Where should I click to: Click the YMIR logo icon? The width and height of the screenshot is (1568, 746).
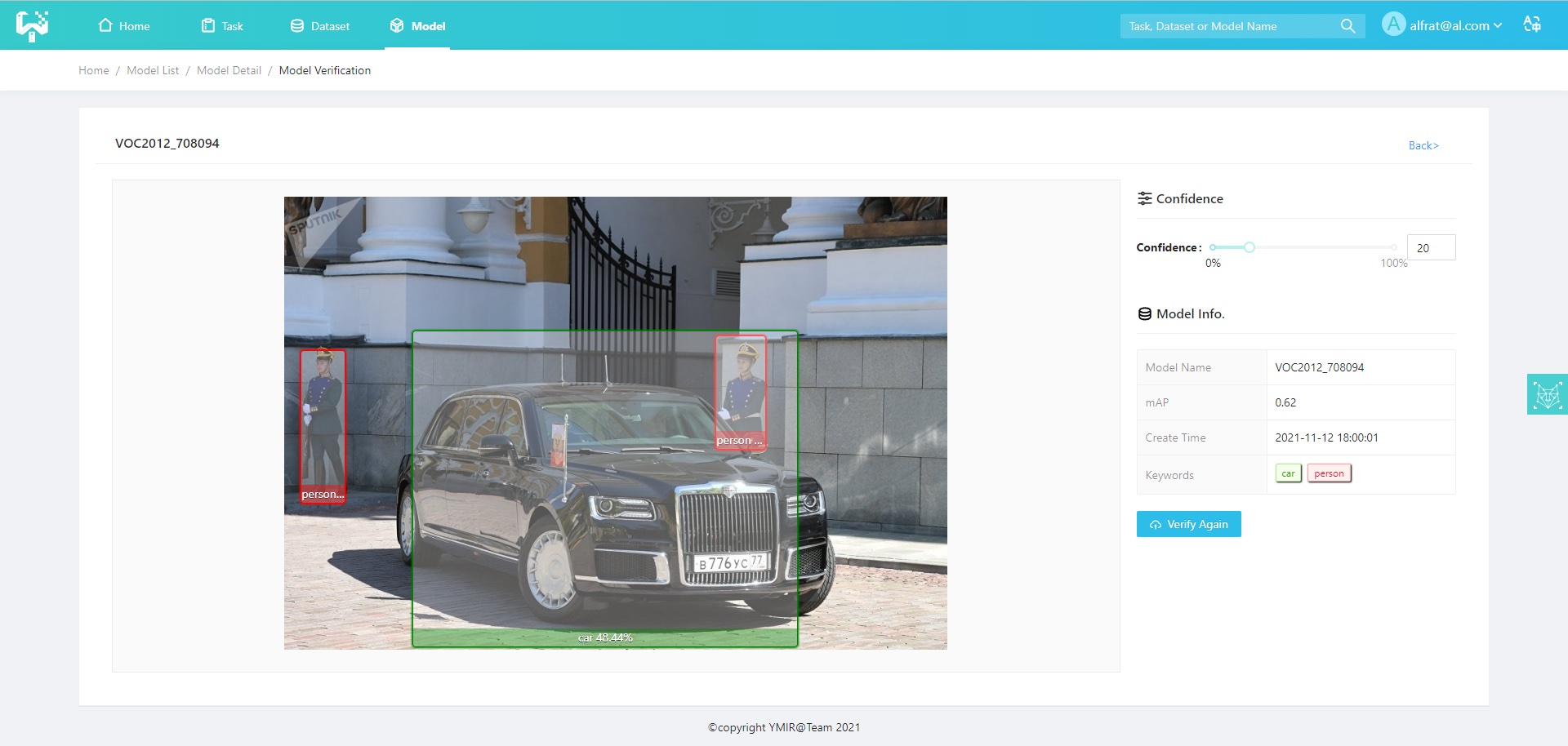32,25
